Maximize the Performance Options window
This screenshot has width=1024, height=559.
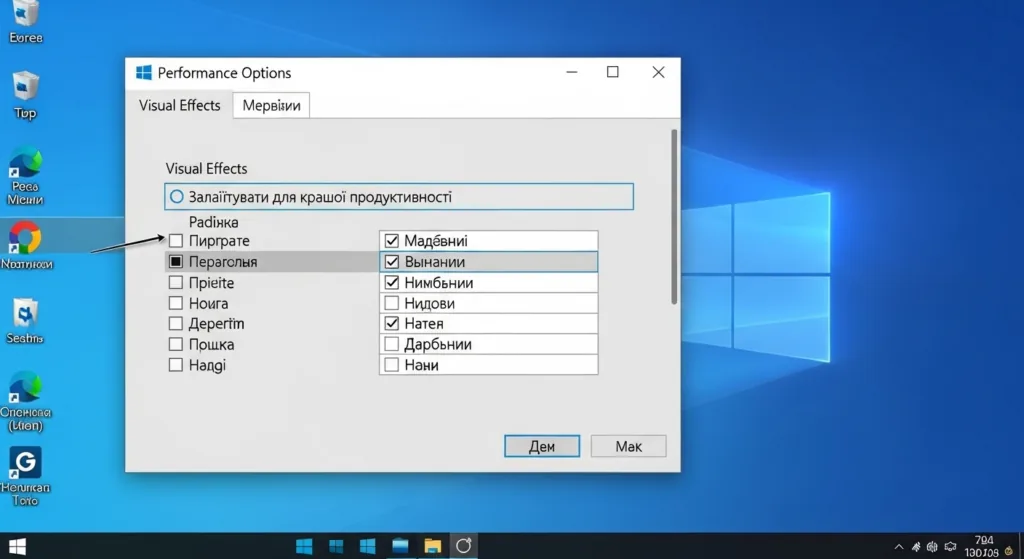613,72
